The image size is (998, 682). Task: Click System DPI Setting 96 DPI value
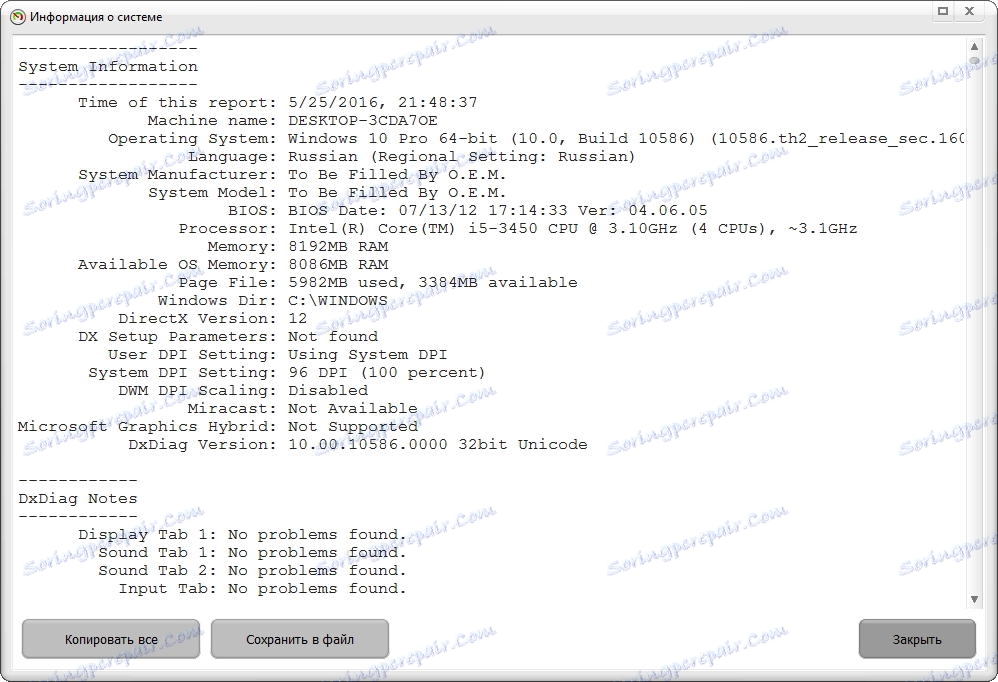[x=386, y=372]
